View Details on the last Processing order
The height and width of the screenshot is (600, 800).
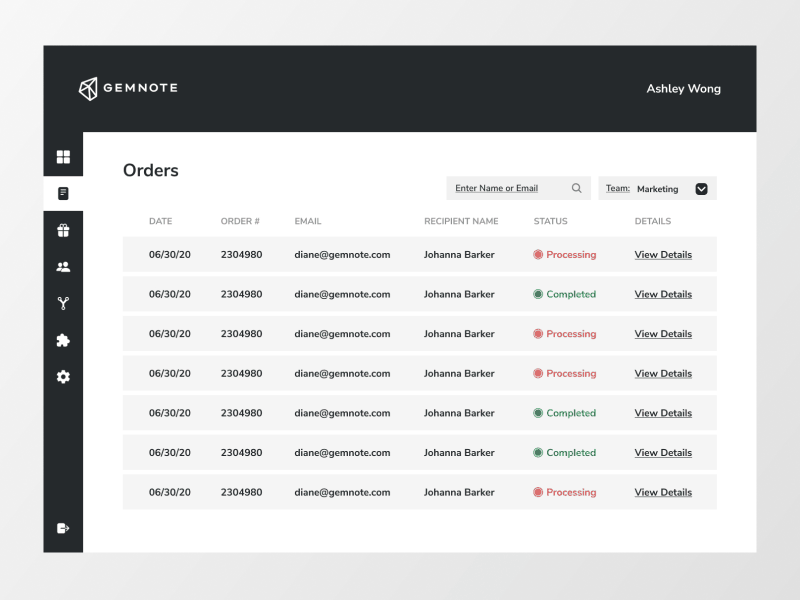(x=662, y=492)
